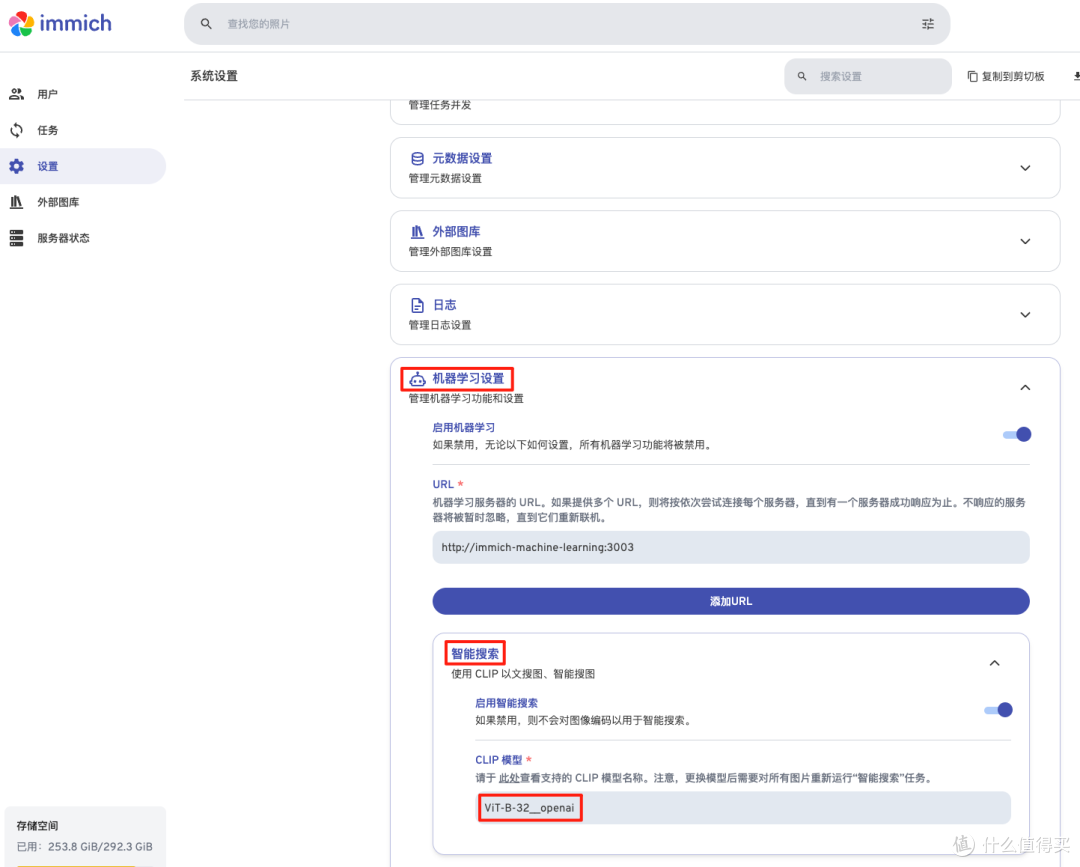This screenshot has width=1080, height=867.
Task: Click the robot icon beside 机器学习设置
Action: [x=417, y=379]
